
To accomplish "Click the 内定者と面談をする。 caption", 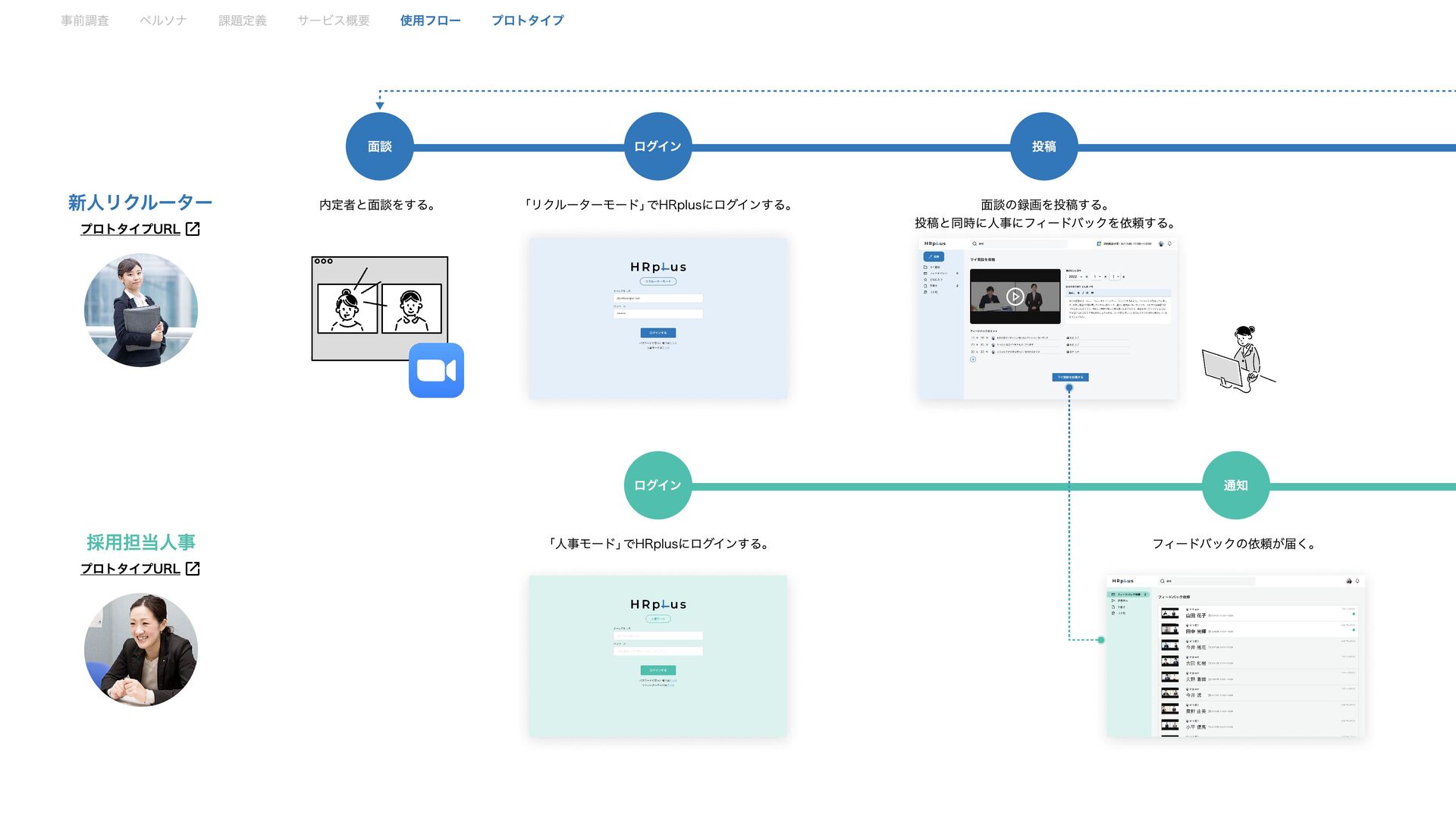I will 377,205.
